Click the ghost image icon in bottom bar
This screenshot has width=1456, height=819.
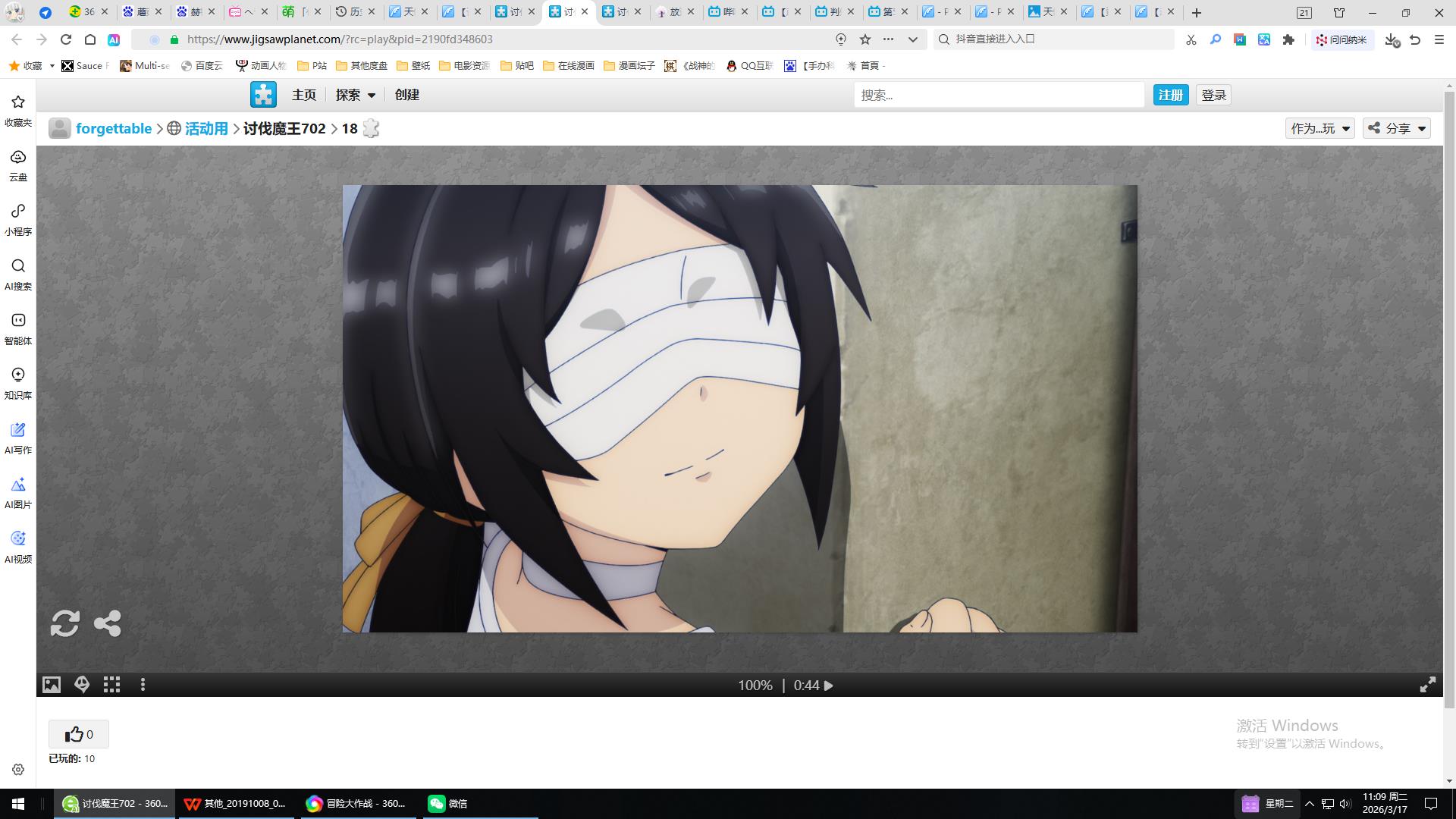point(82,685)
